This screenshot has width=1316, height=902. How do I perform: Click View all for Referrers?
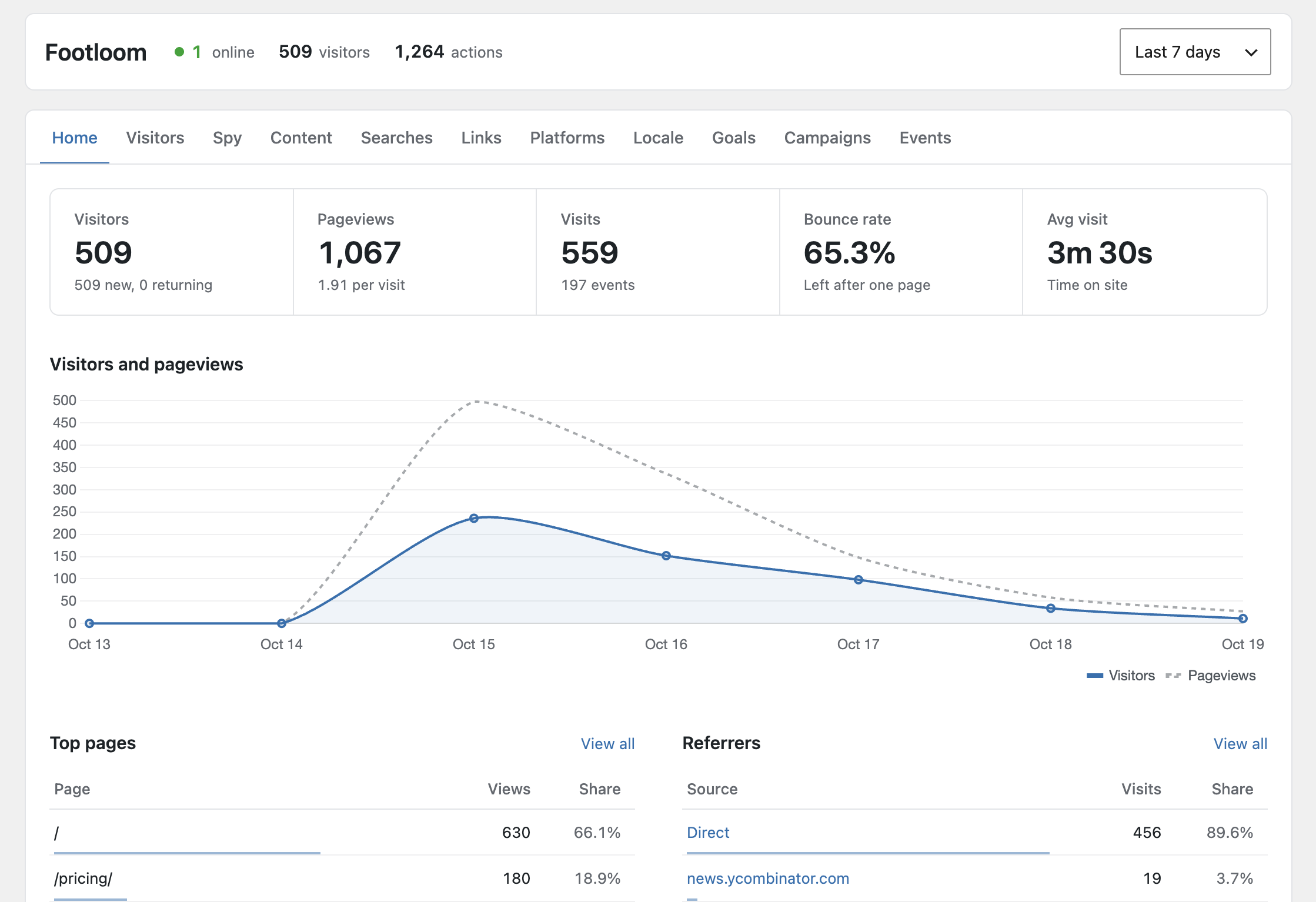[x=1240, y=744]
